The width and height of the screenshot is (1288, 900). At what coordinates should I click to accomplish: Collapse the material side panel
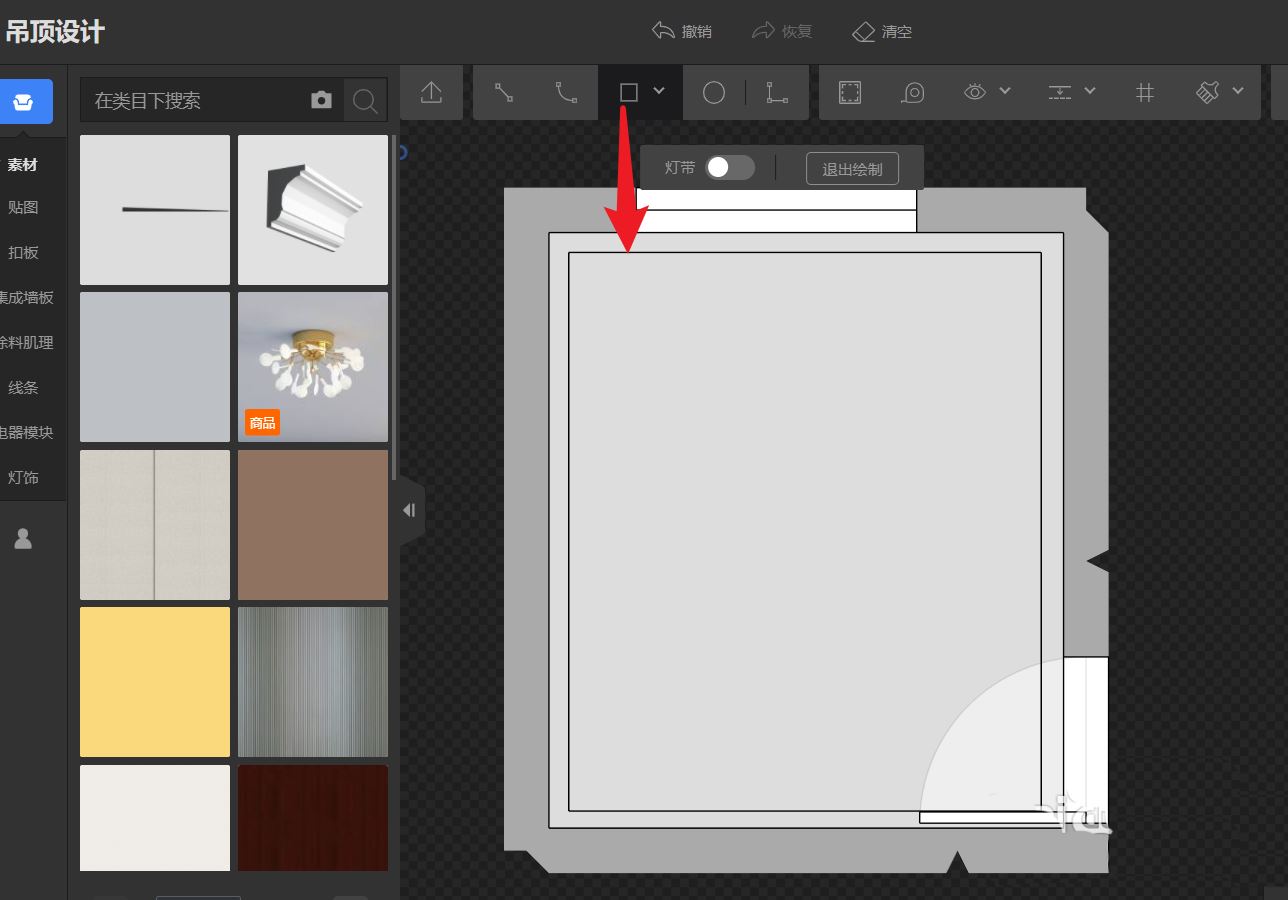click(x=410, y=510)
